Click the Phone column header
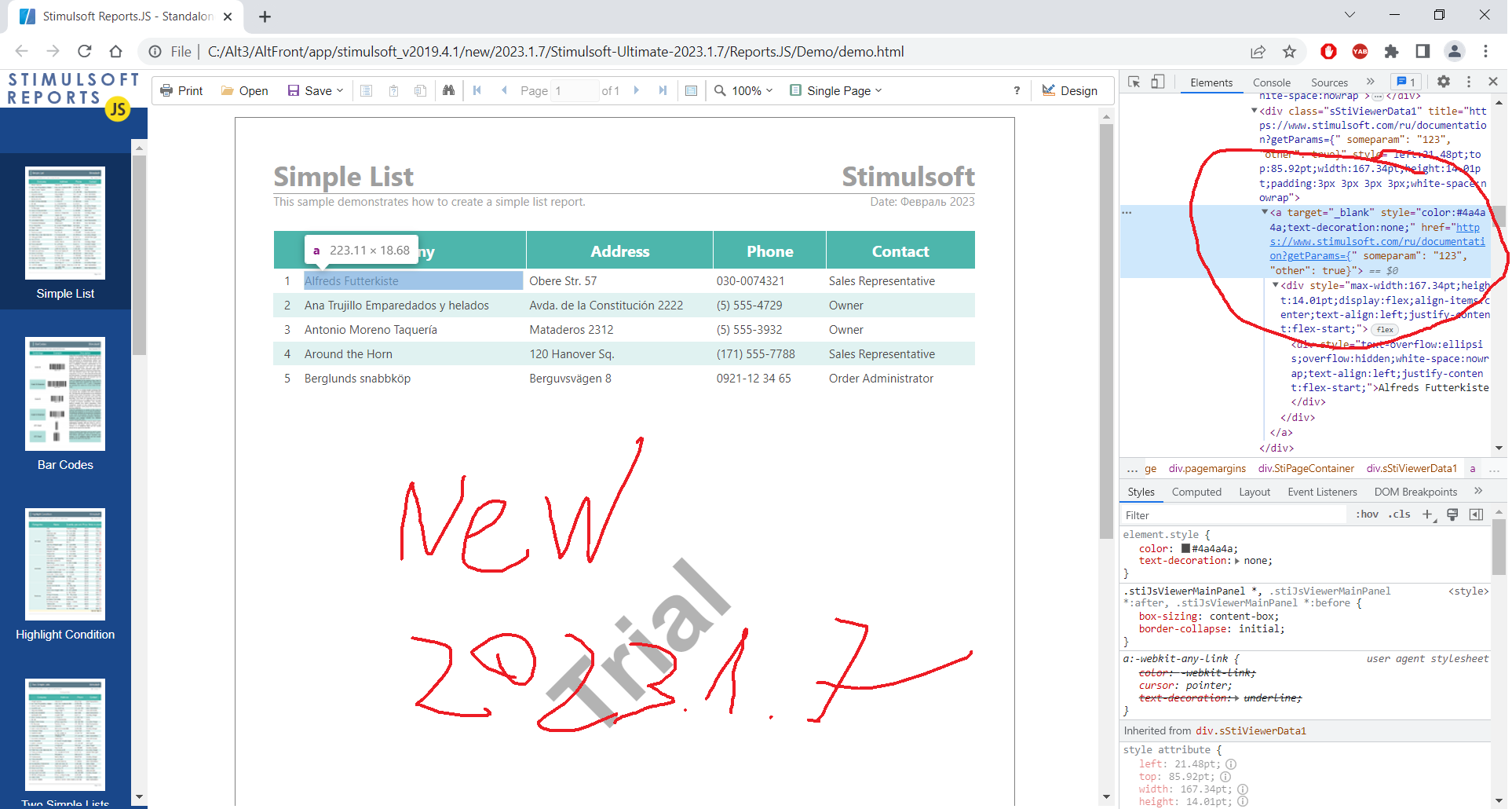This screenshot has height=809, width=1512. [x=769, y=251]
